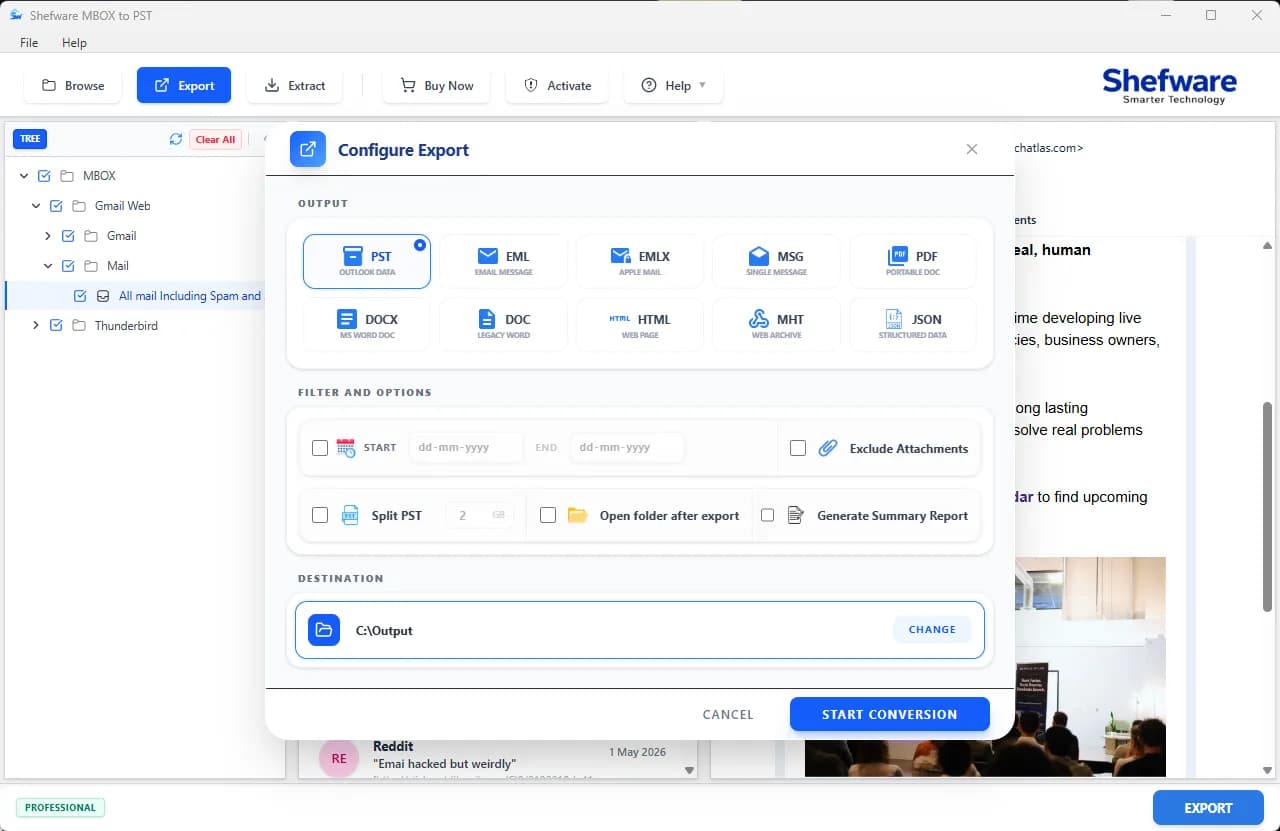Viewport: 1280px width, 831px height.
Task: Open the Help toolbar dropdown
Action: (x=673, y=85)
